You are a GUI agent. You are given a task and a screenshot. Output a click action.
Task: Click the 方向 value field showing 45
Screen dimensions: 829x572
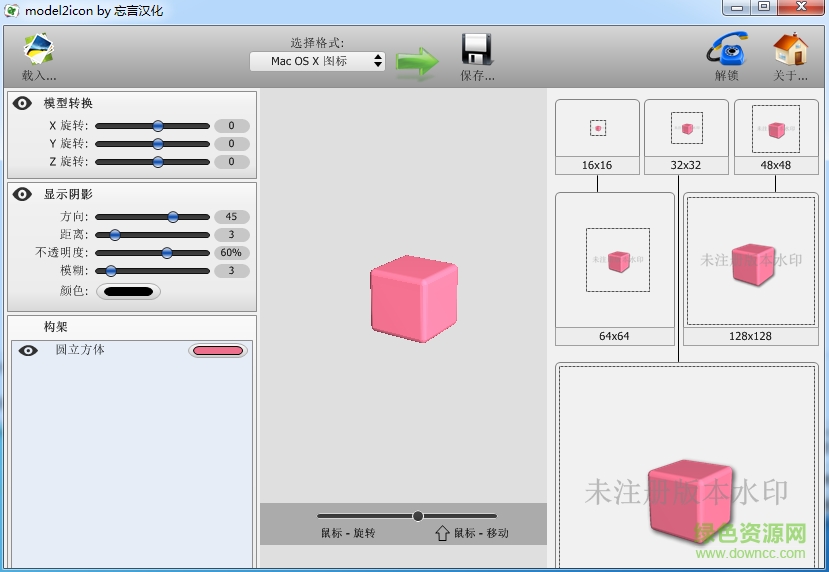point(231,217)
